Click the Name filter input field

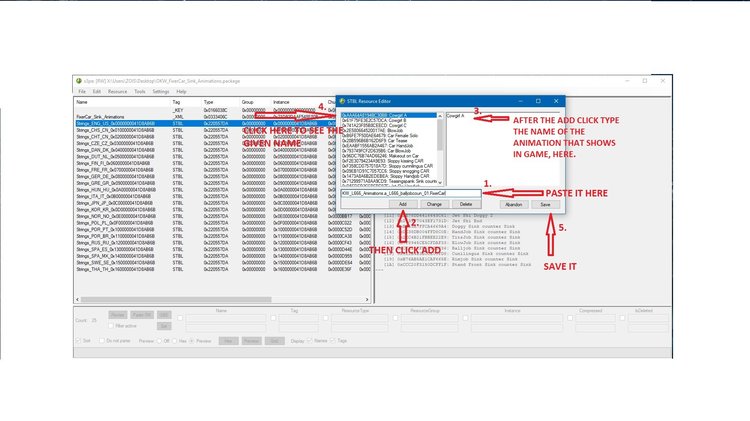pos(226,318)
